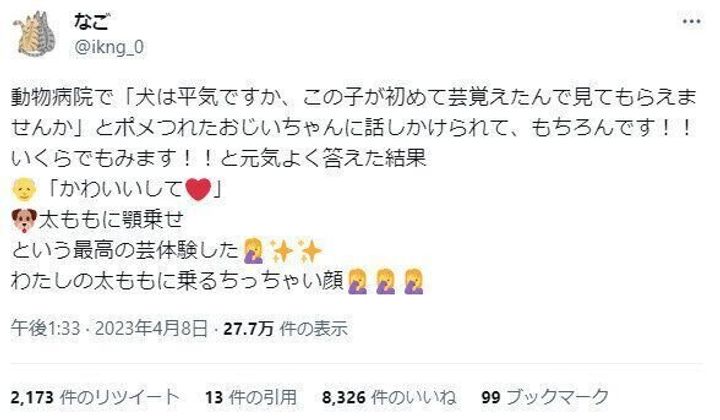Click the line わたしの太ももに乗るちっちゃい顔
Image resolution: width=720 pixels, height=420 pixels.
[177, 281]
